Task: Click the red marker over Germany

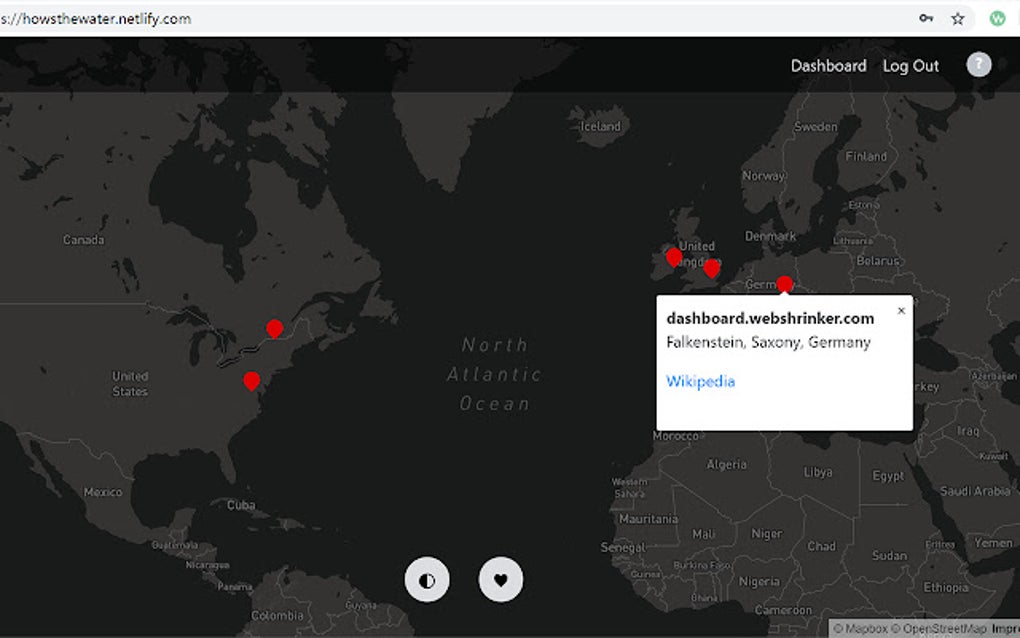Action: (785, 284)
